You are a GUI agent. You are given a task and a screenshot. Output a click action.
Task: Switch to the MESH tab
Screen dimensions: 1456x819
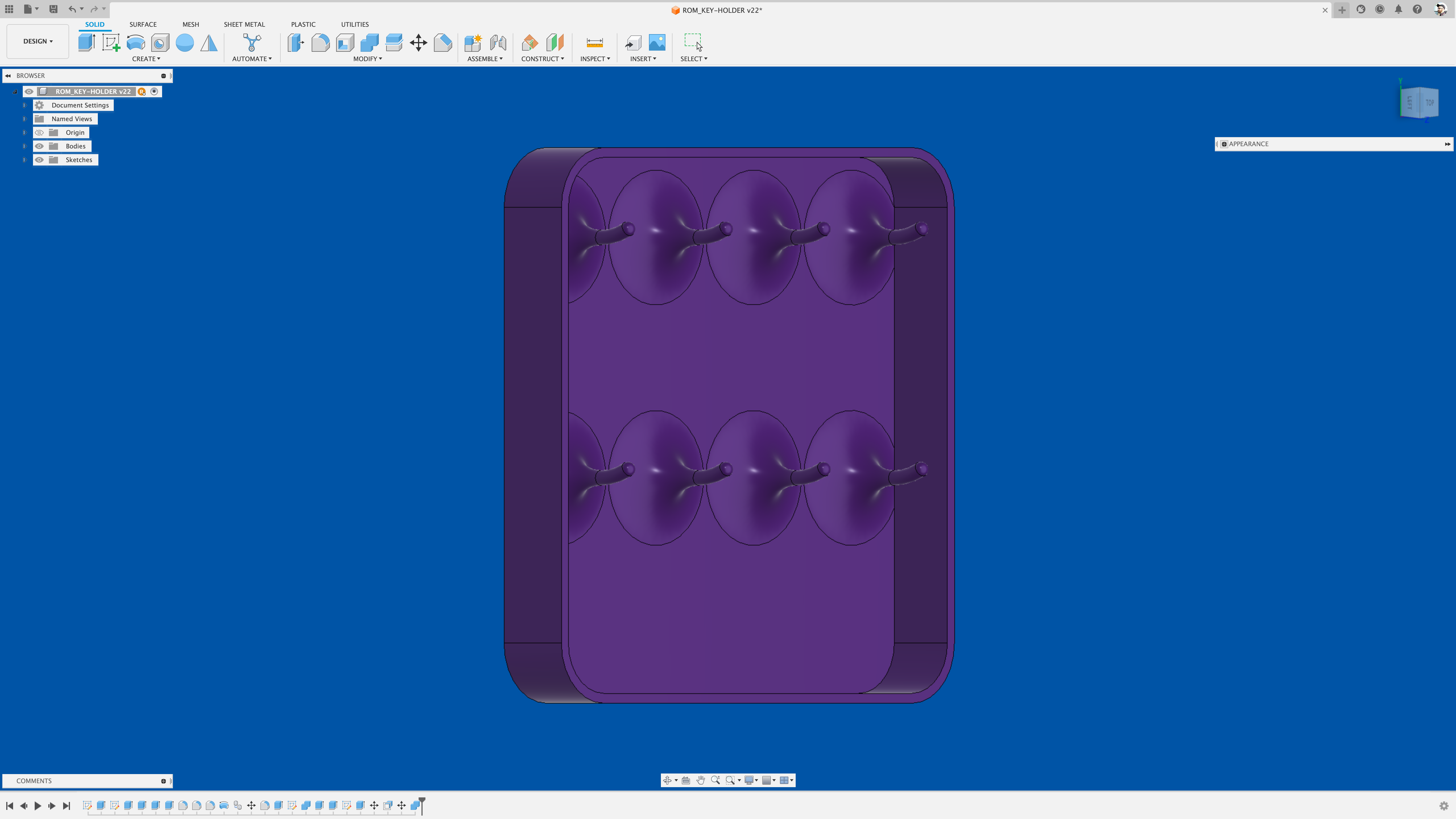click(x=191, y=24)
